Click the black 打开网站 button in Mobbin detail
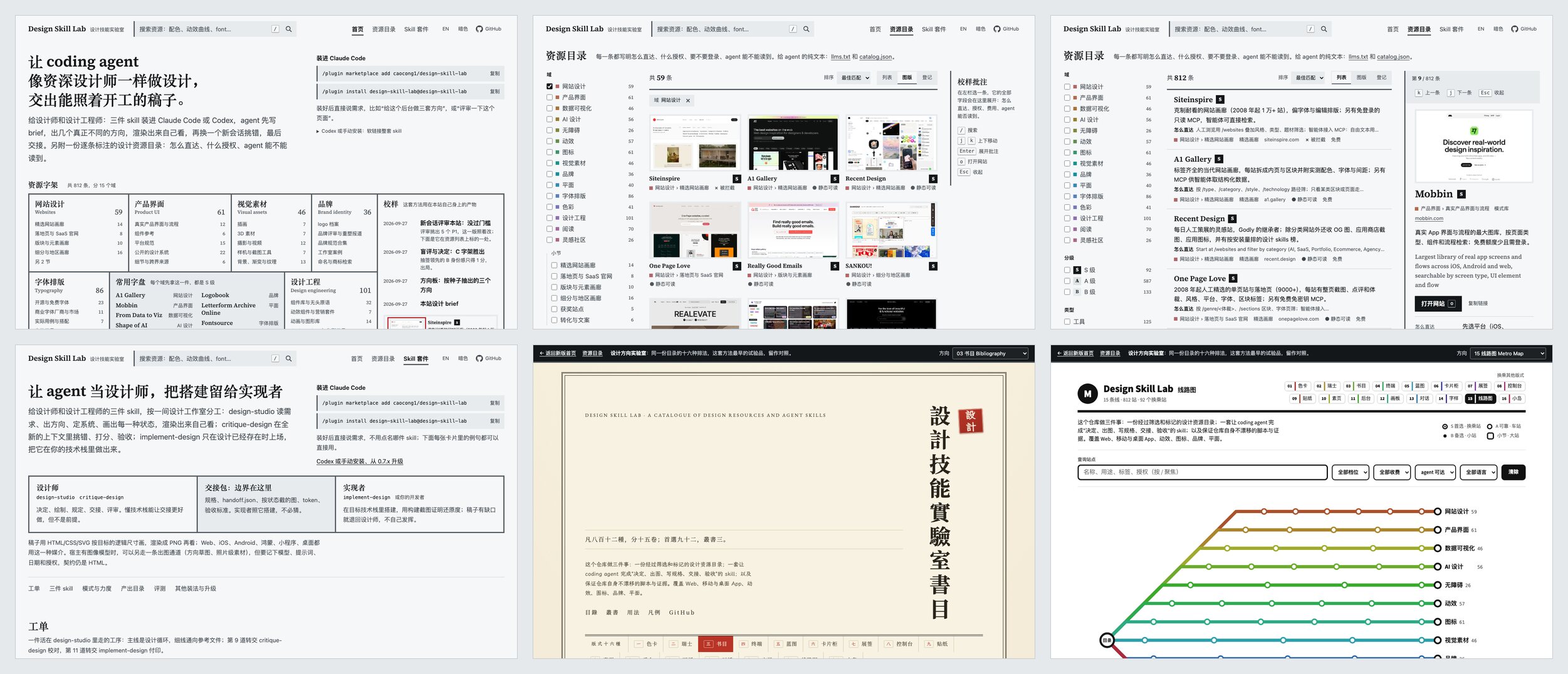Image resolution: width=1568 pixels, height=674 pixels. [x=1438, y=303]
